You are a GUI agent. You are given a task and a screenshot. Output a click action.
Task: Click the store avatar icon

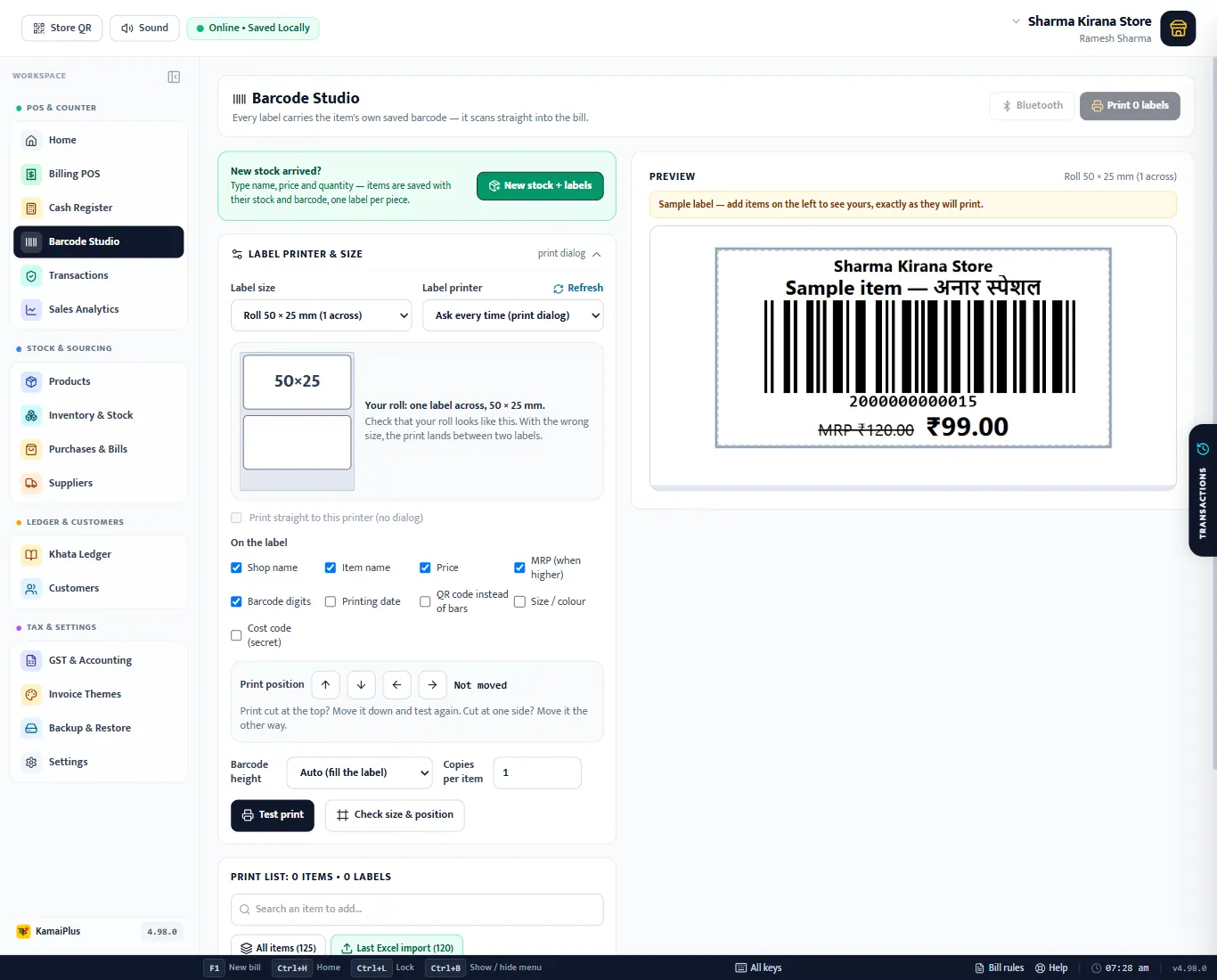(1178, 29)
